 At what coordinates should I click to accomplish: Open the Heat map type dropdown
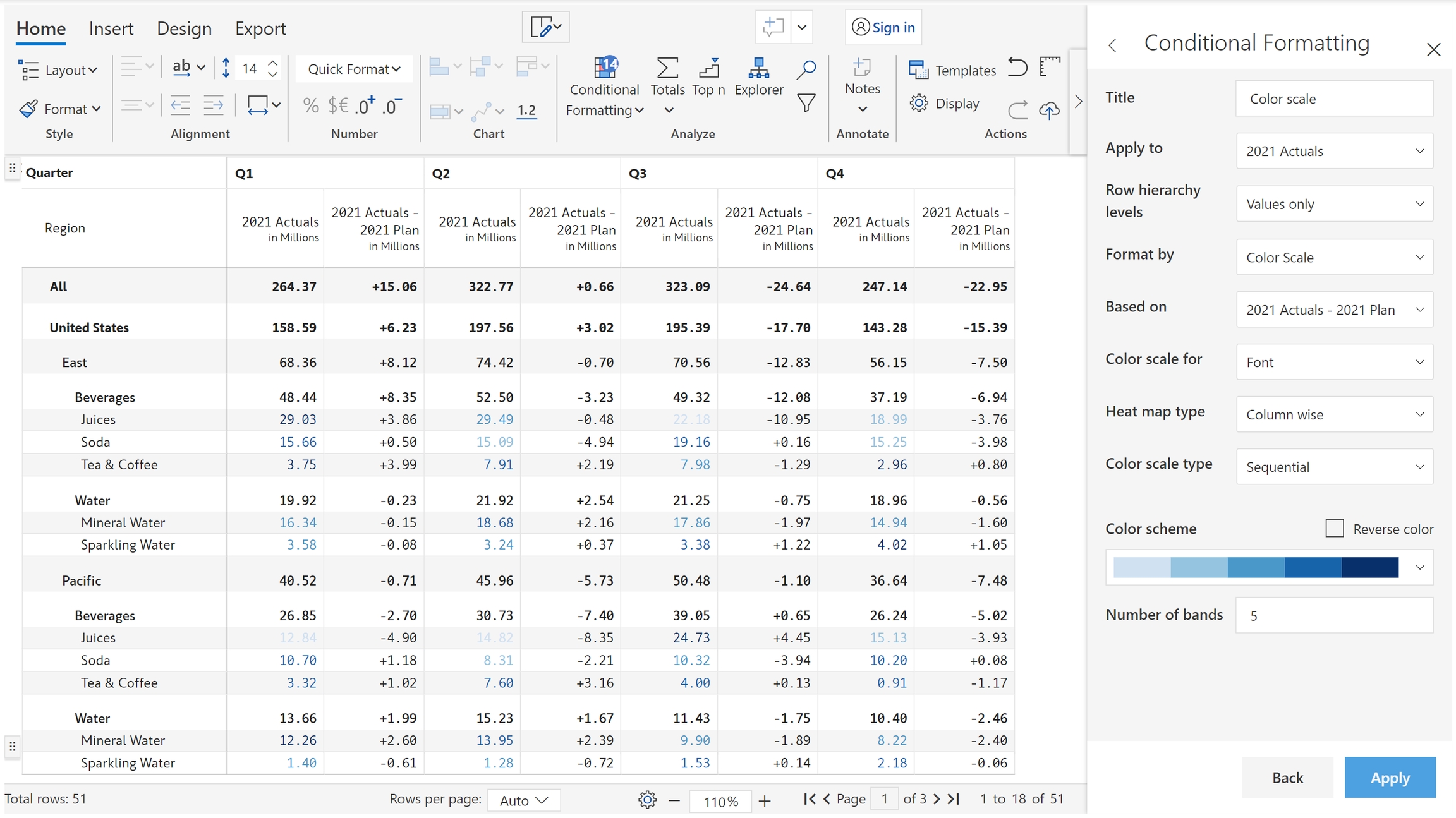[x=1334, y=414]
